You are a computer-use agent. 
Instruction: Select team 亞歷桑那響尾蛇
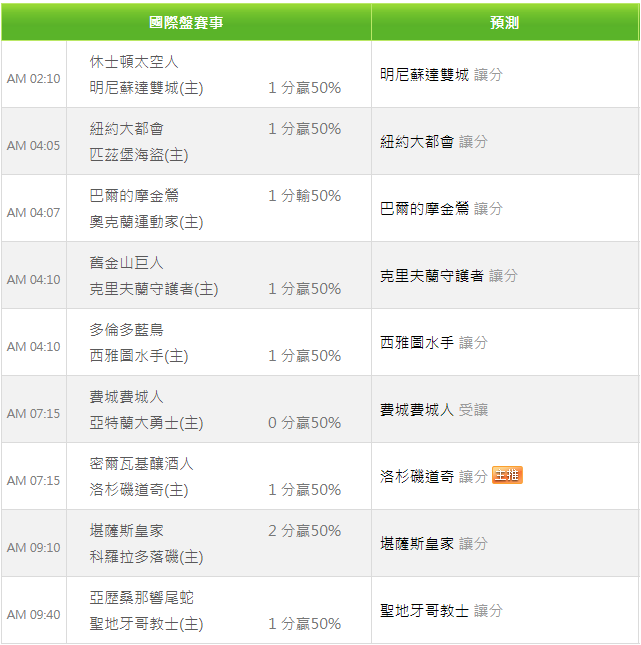tap(142, 598)
